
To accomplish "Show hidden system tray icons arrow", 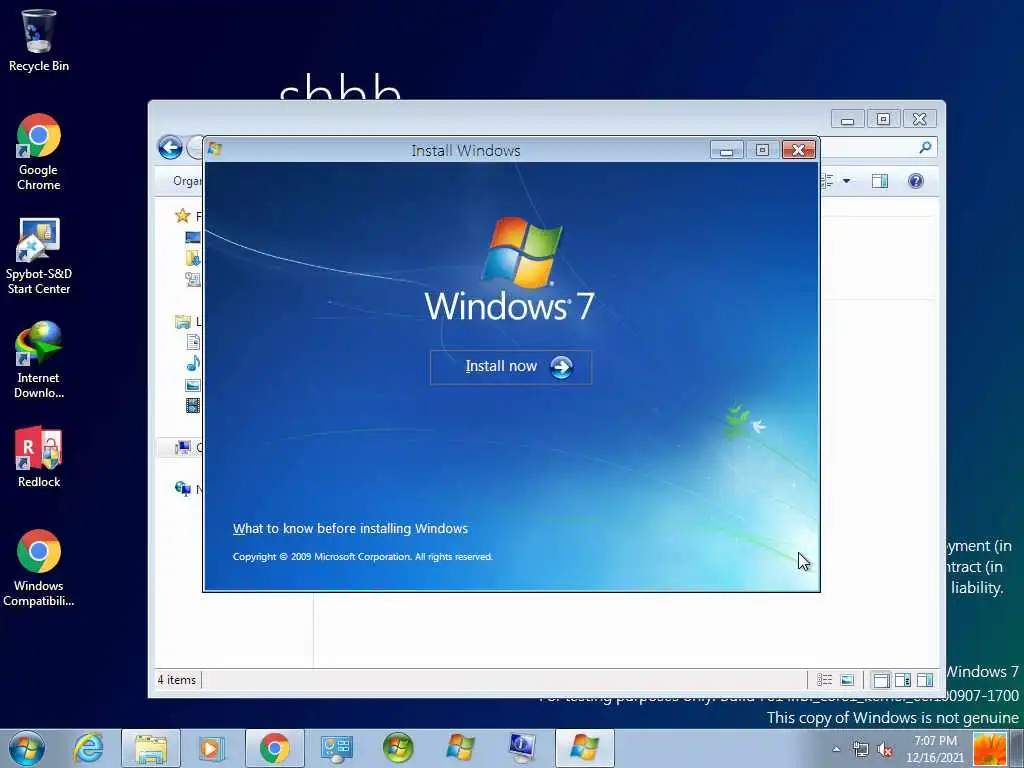I will point(836,749).
